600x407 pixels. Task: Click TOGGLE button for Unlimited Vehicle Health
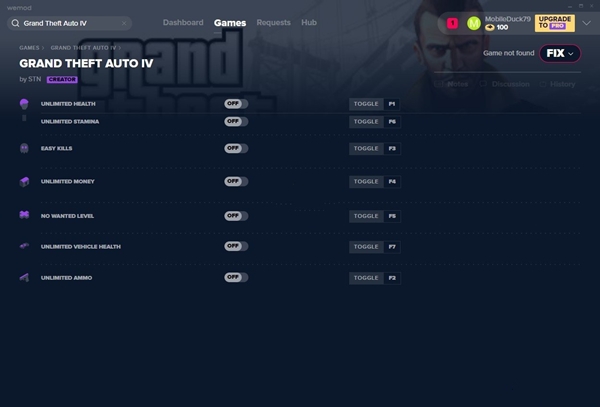pyautogui.click(x=366, y=247)
